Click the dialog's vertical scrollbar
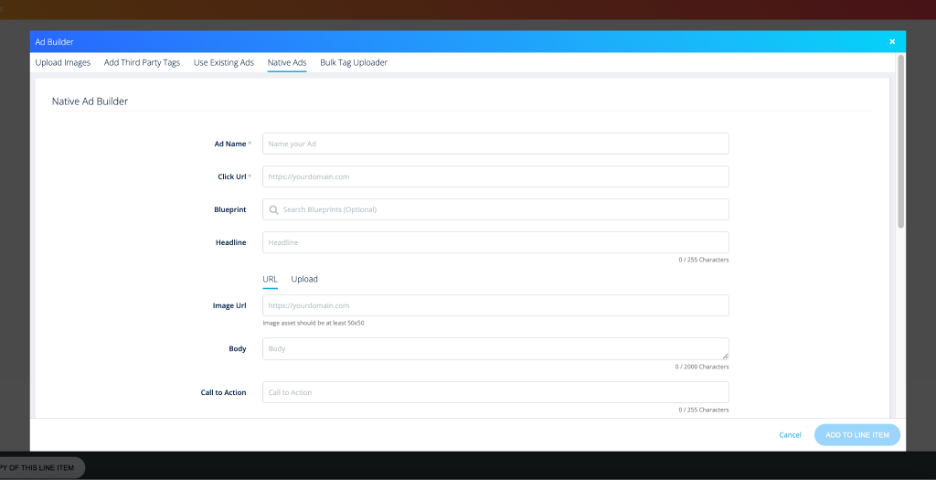The height and width of the screenshot is (480, 936). tap(901, 140)
